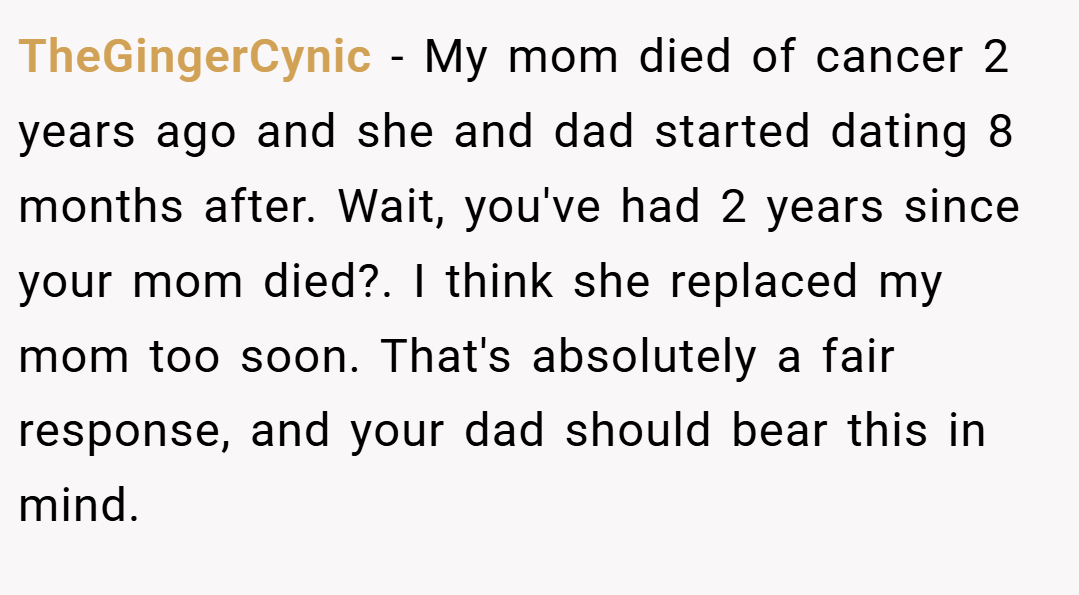Select the word "months" in the comment
The image size is (1079, 595).
pyautogui.click(x=100, y=206)
